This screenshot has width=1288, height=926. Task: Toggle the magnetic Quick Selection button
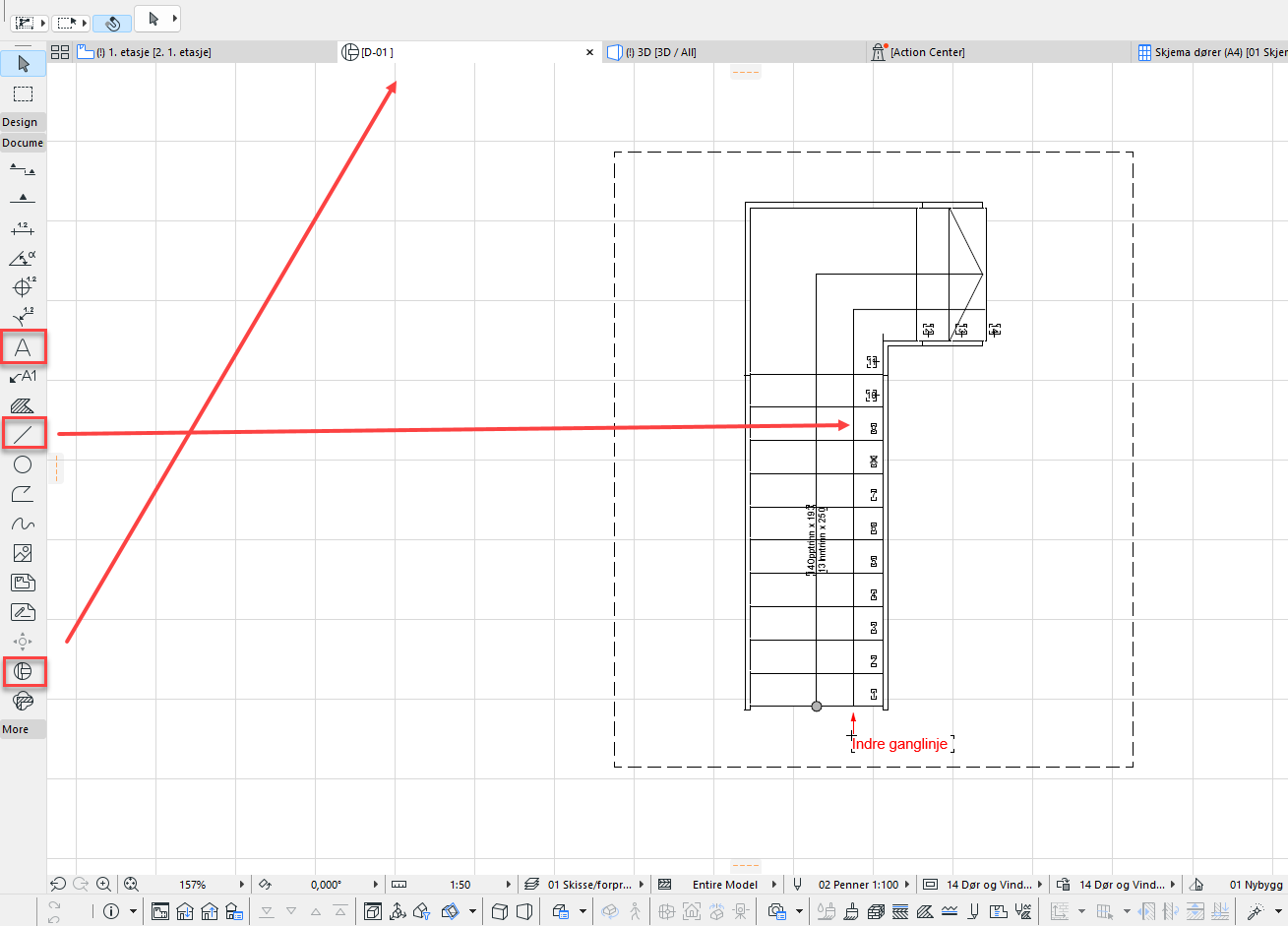(x=112, y=23)
